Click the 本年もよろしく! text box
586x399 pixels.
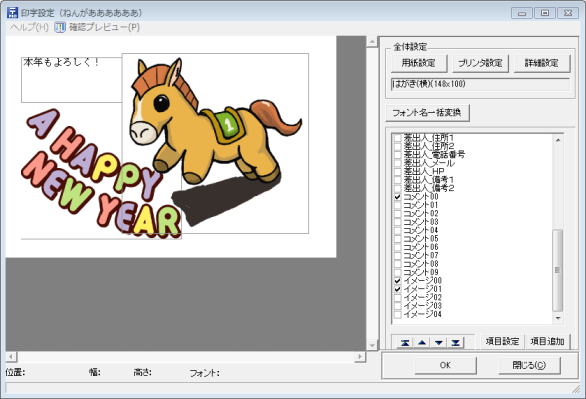coord(72,80)
